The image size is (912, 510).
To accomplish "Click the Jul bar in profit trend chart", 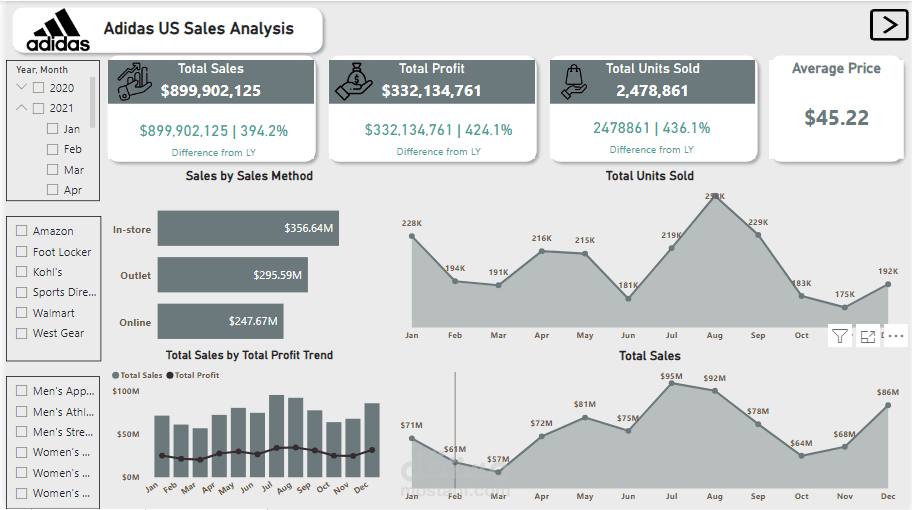I will point(276,436).
